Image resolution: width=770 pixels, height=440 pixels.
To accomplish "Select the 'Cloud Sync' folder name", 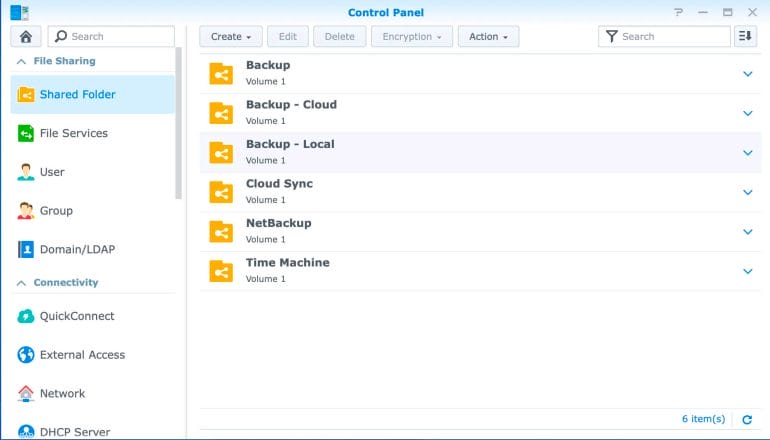I will (279, 184).
